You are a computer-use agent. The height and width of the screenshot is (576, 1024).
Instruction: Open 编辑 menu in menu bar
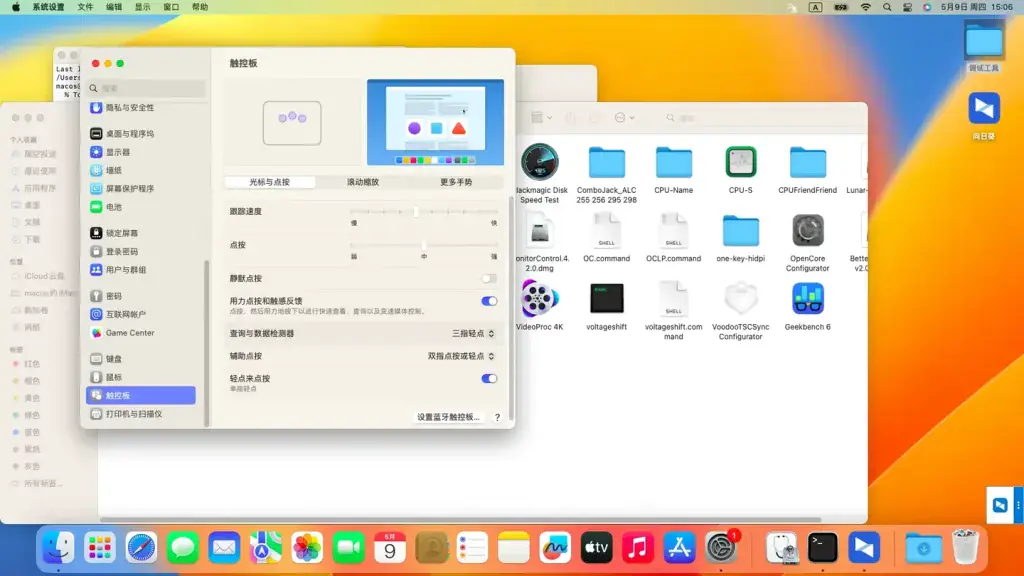tap(114, 7)
